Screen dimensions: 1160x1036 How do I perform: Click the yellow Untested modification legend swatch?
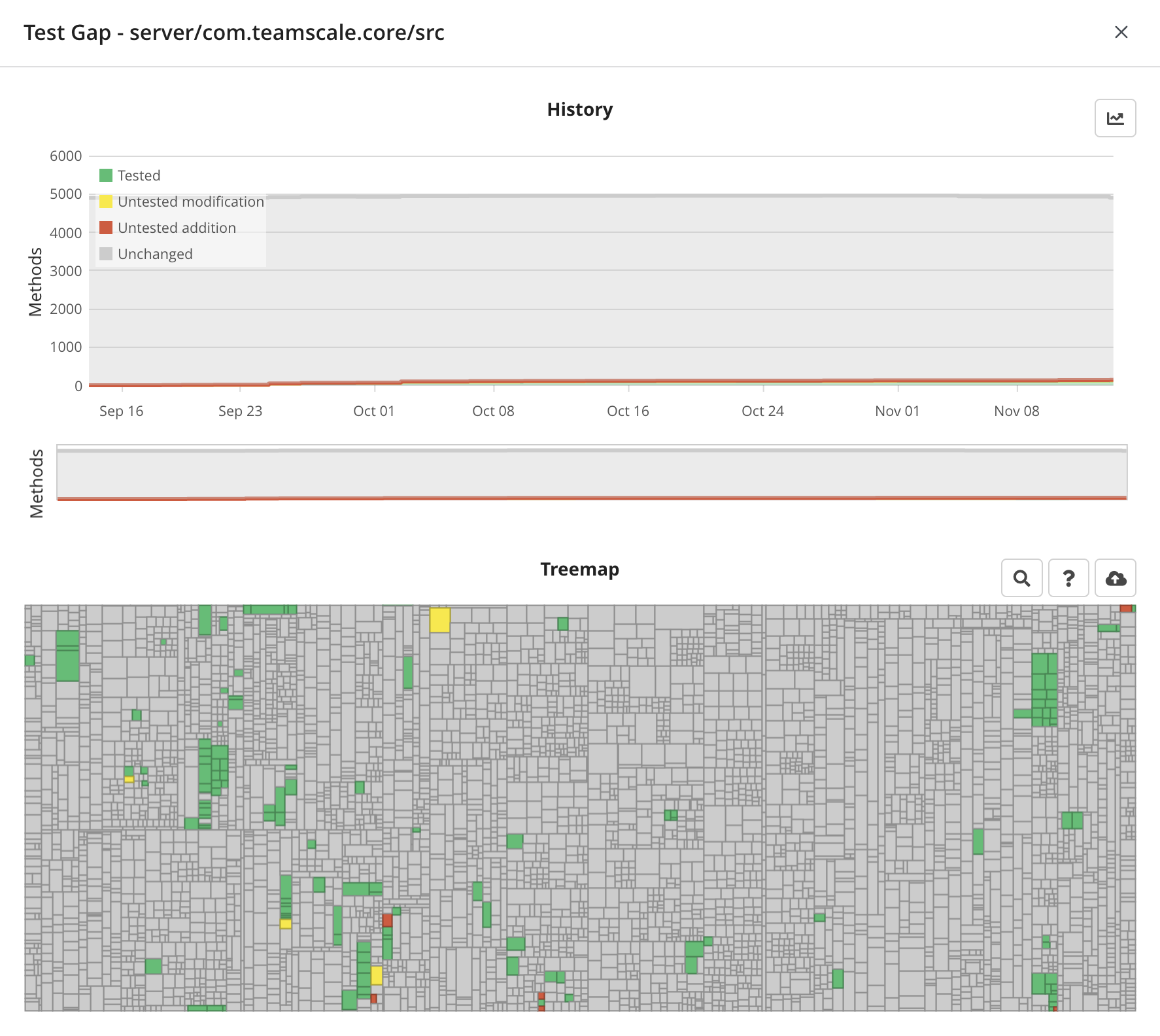point(105,201)
